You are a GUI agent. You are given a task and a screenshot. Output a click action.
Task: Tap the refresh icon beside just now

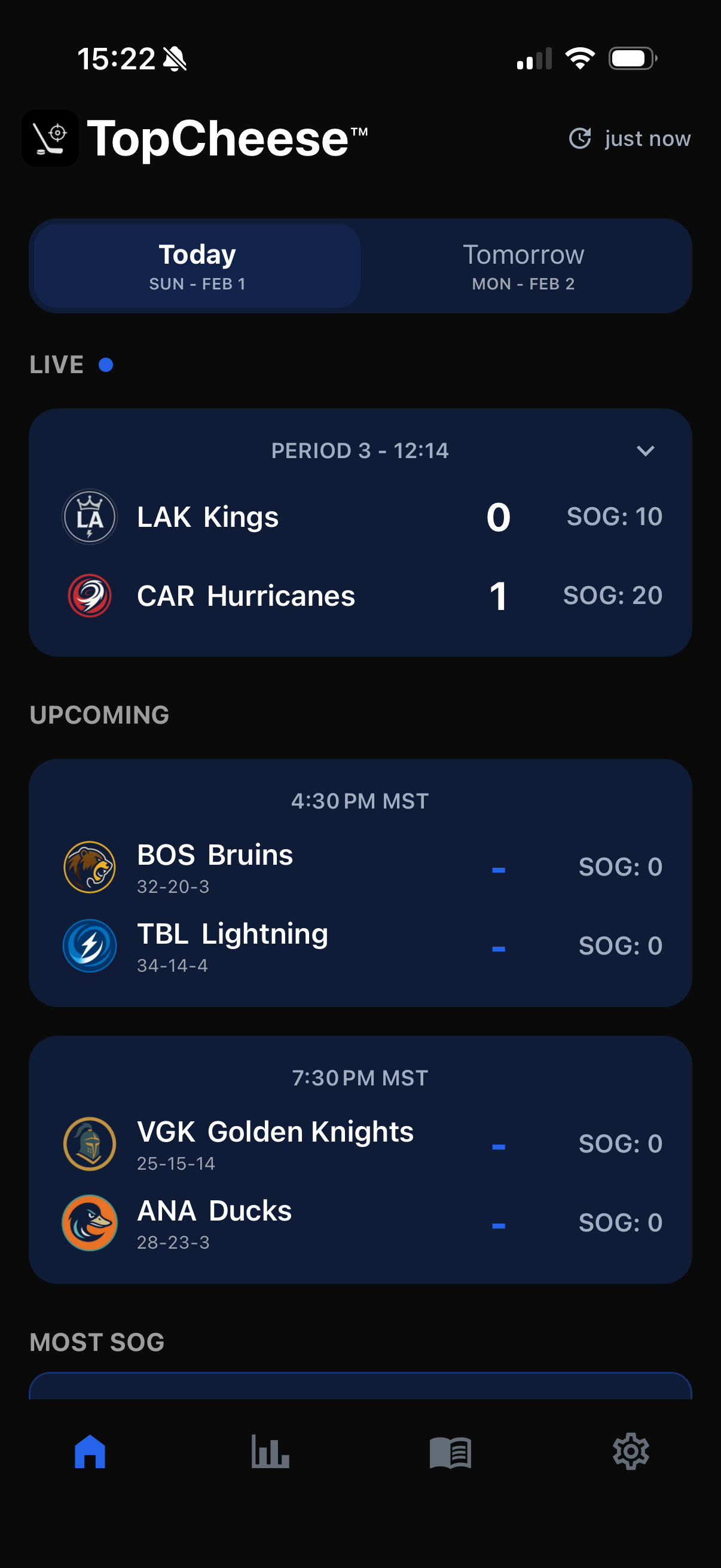pyautogui.click(x=580, y=138)
